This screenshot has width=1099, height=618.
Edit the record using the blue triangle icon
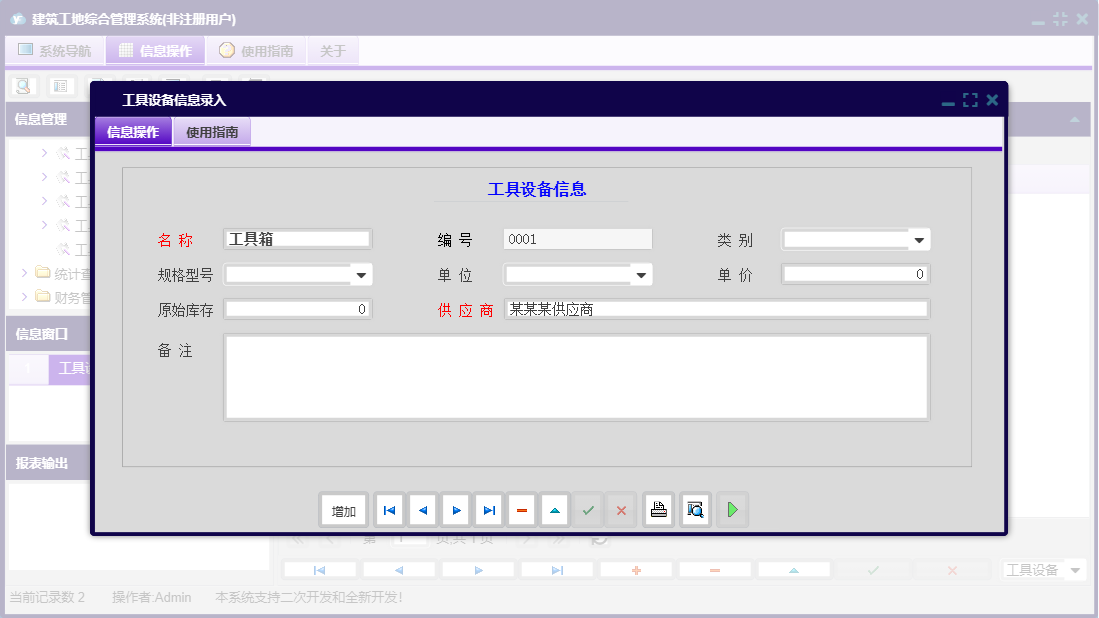click(x=554, y=509)
